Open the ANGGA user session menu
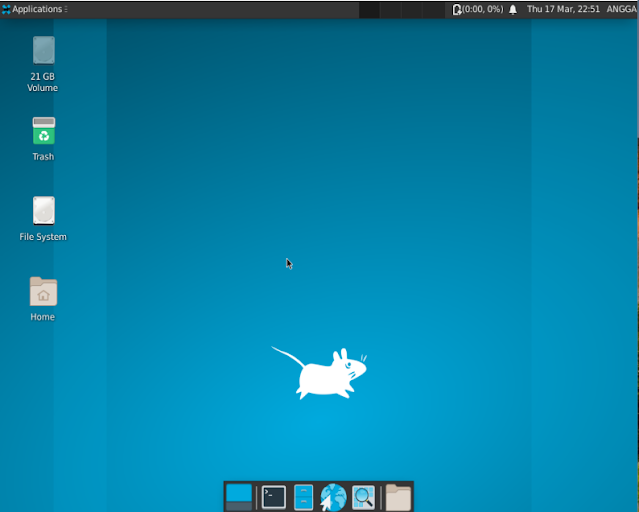Screen dimensions: 639x512 click(621, 9)
